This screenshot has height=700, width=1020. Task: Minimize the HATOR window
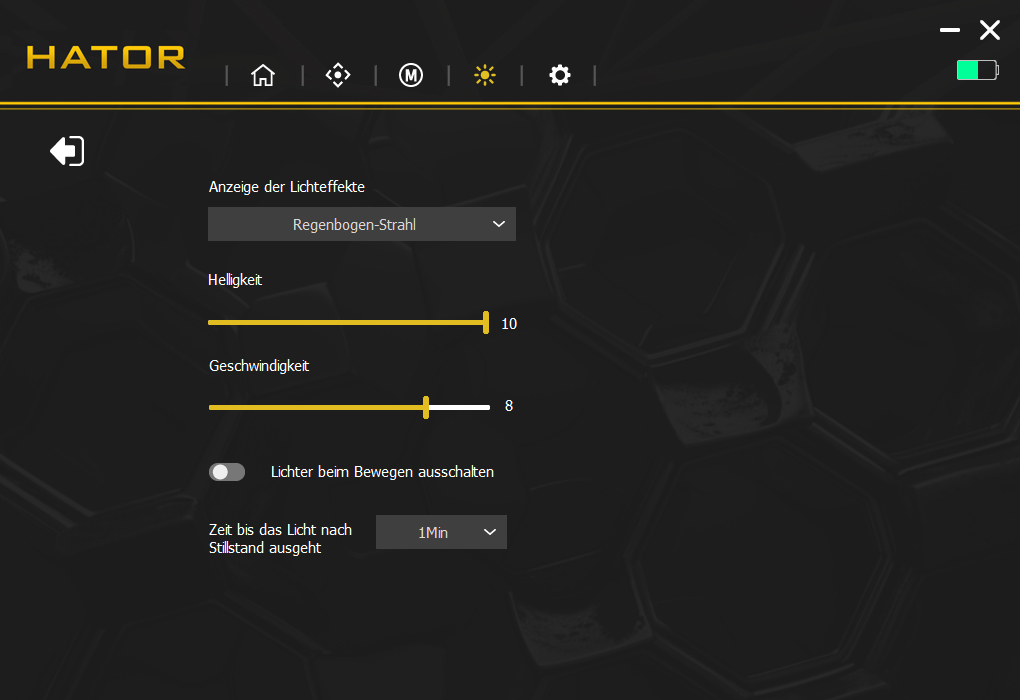coord(949,30)
